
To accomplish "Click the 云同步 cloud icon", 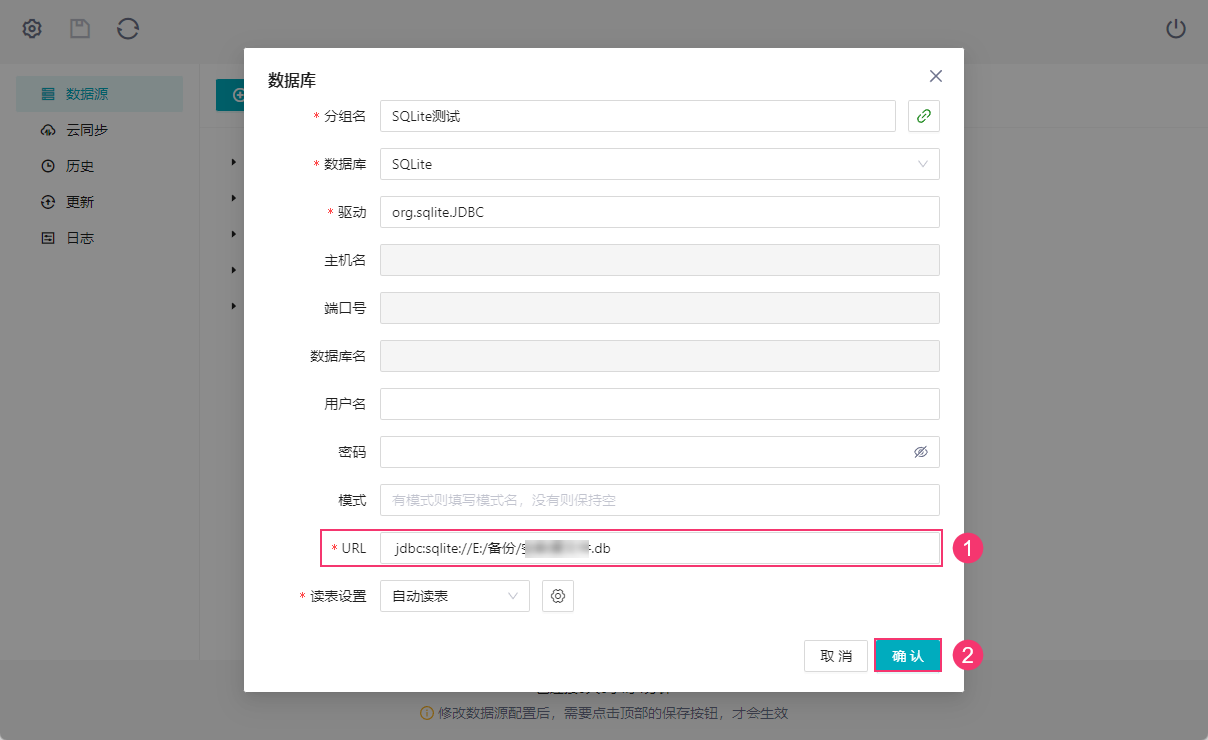I will 47,130.
